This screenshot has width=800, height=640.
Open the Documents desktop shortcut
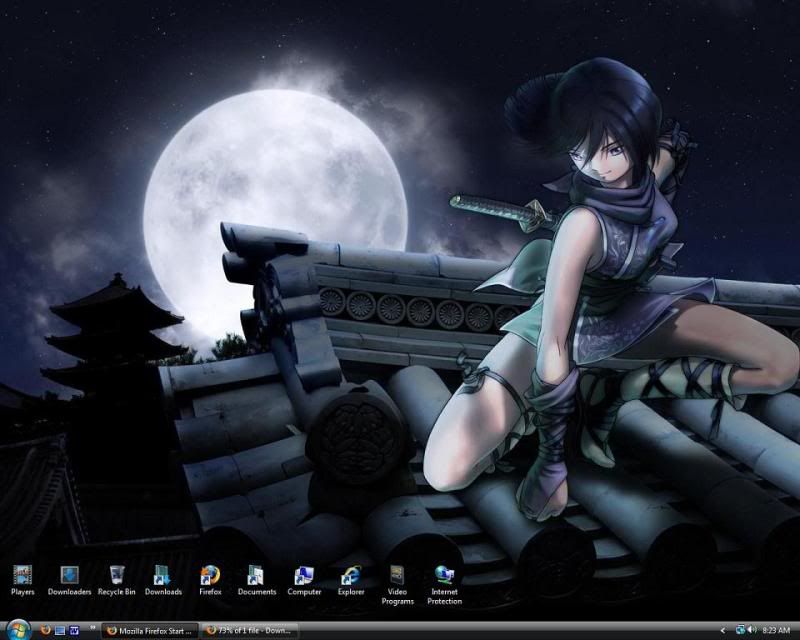(257, 577)
